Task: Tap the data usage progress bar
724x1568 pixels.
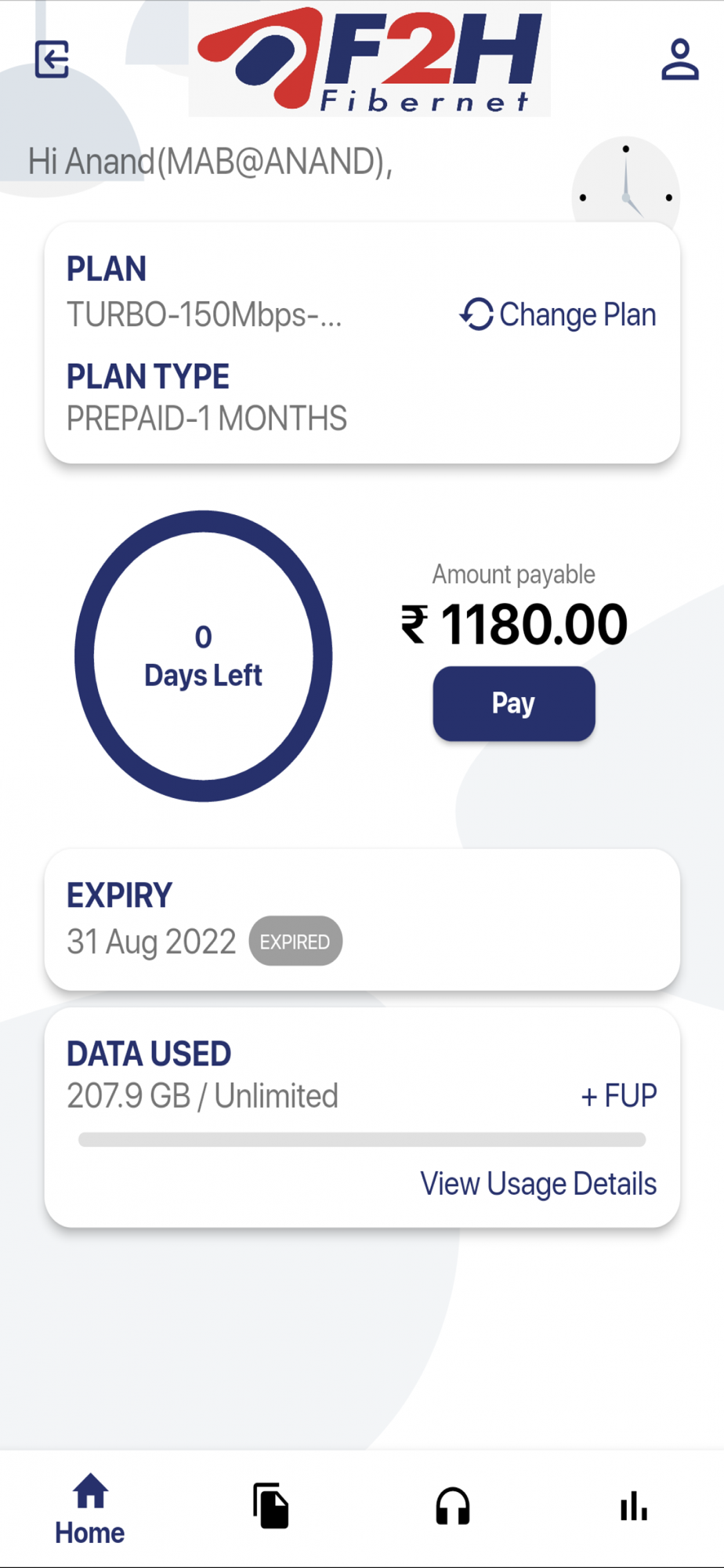Action: (x=362, y=1139)
